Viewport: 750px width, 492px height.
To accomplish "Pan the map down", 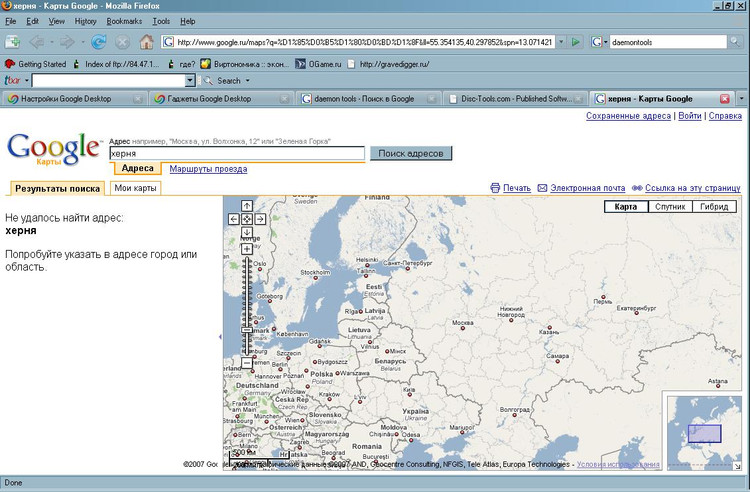I will click(247, 232).
